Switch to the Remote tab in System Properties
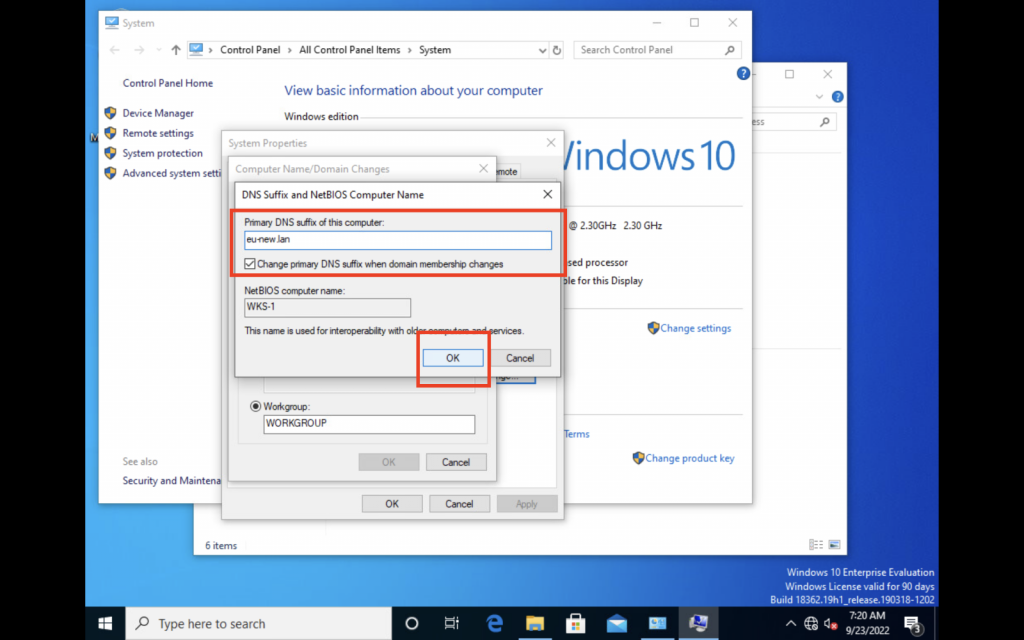This screenshot has height=640, width=1024. (505, 172)
